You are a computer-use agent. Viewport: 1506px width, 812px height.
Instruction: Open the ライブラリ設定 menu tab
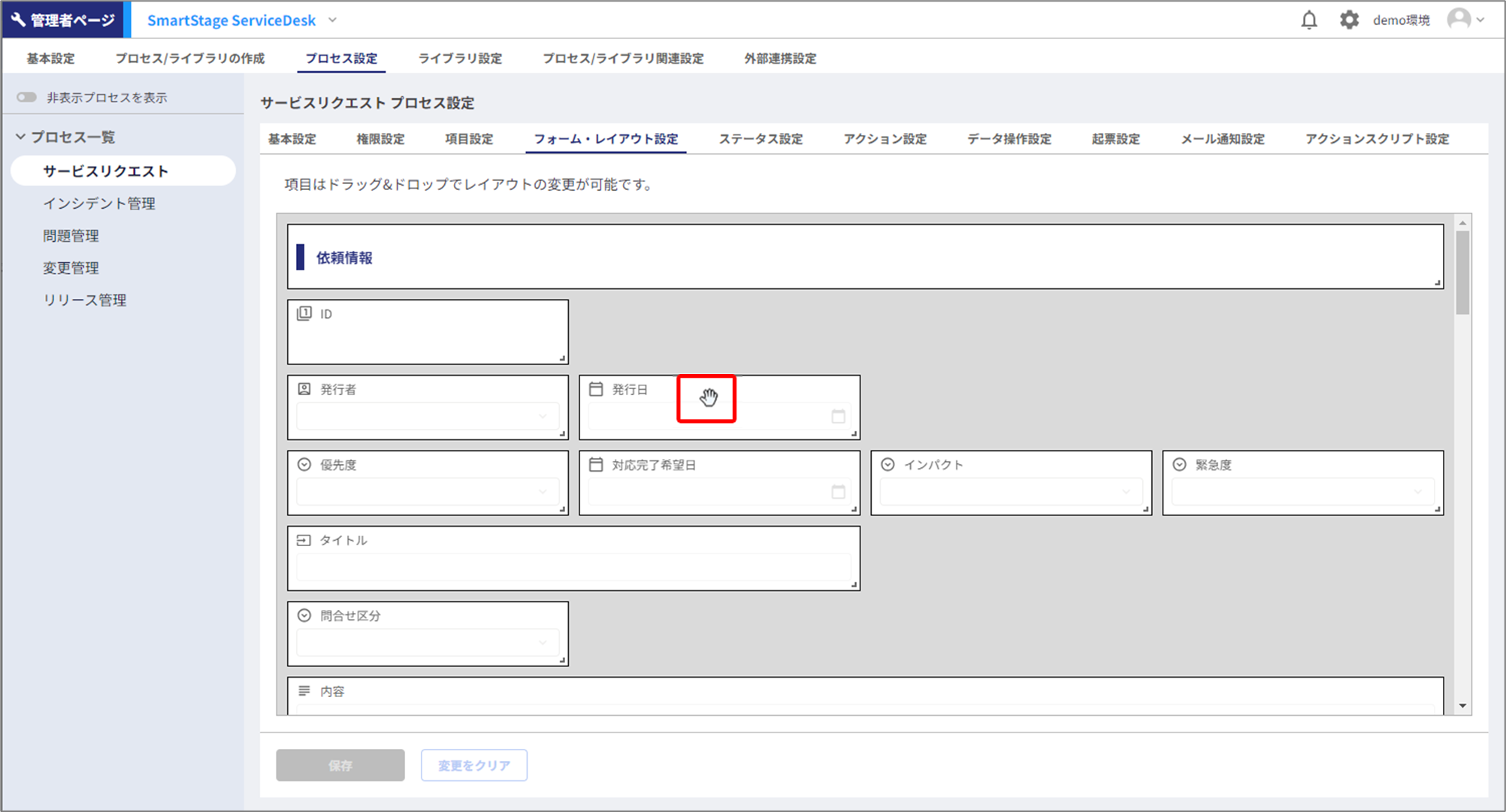[460, 59]
